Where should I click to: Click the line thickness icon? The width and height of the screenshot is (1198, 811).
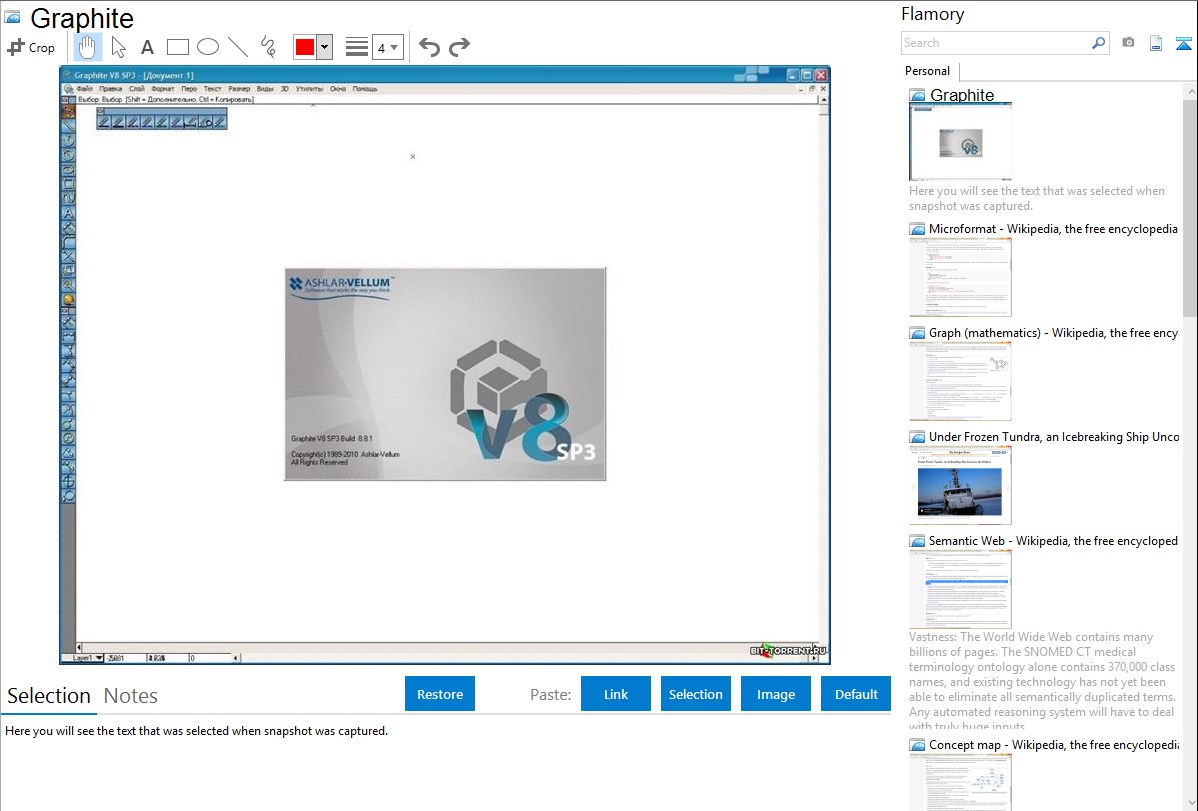tap(357, 47)
